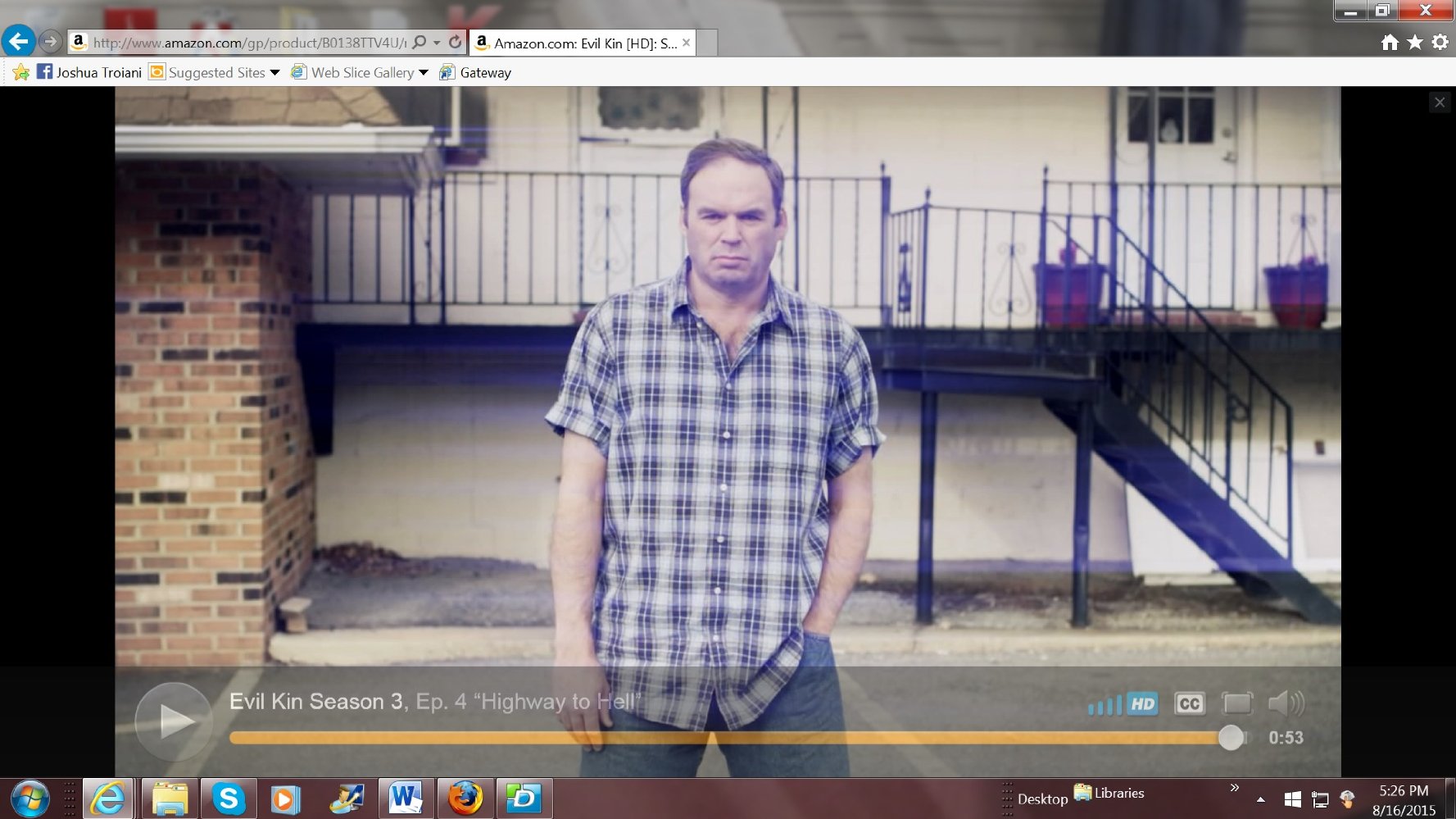Show hidden system tray icons
This screenshot has width=1456, height=819.
[1261, 799]
